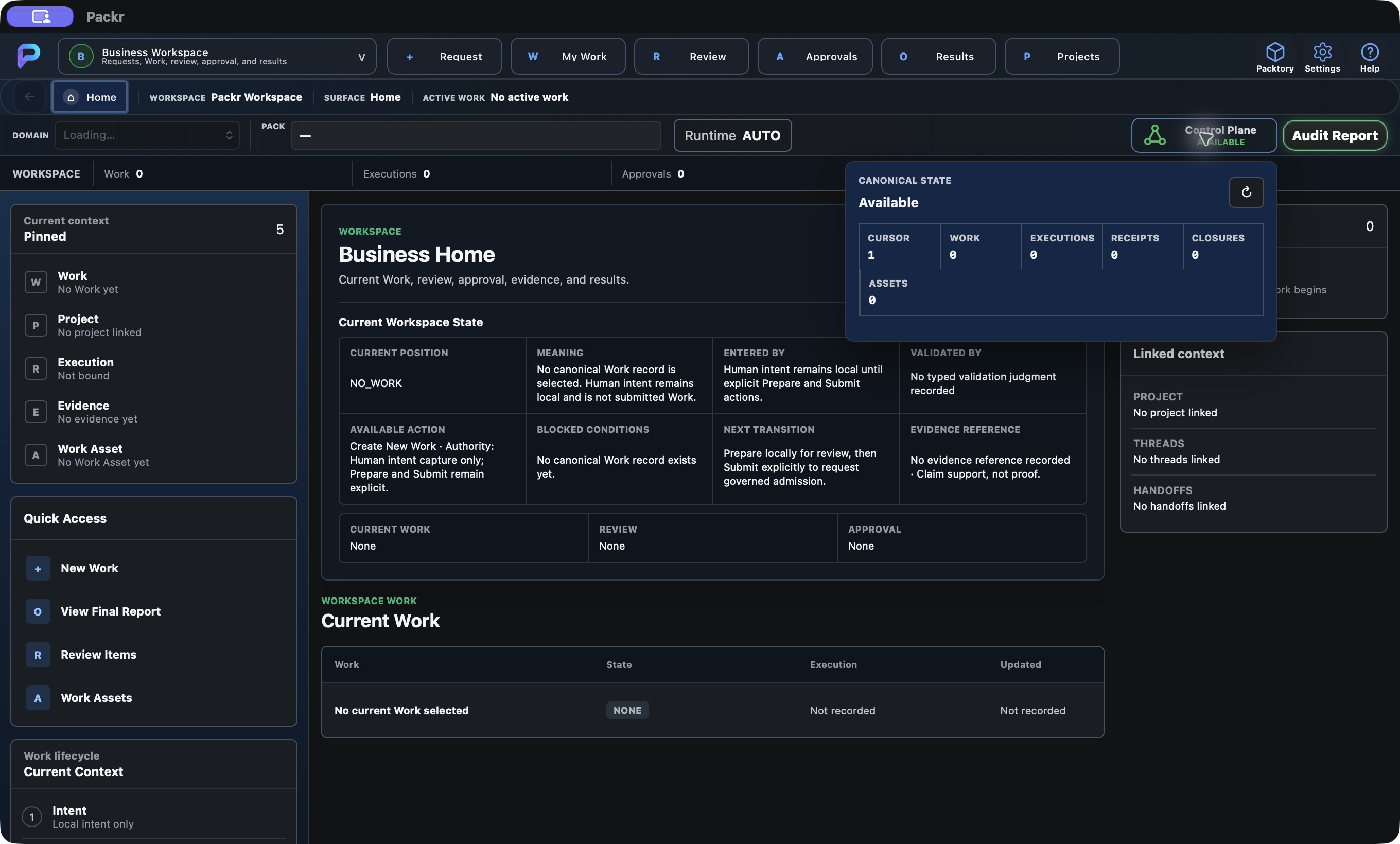The image size is (1400, 844).
Task: Click 'No handoffs linked' text
Action: (x=1179, y=506)
